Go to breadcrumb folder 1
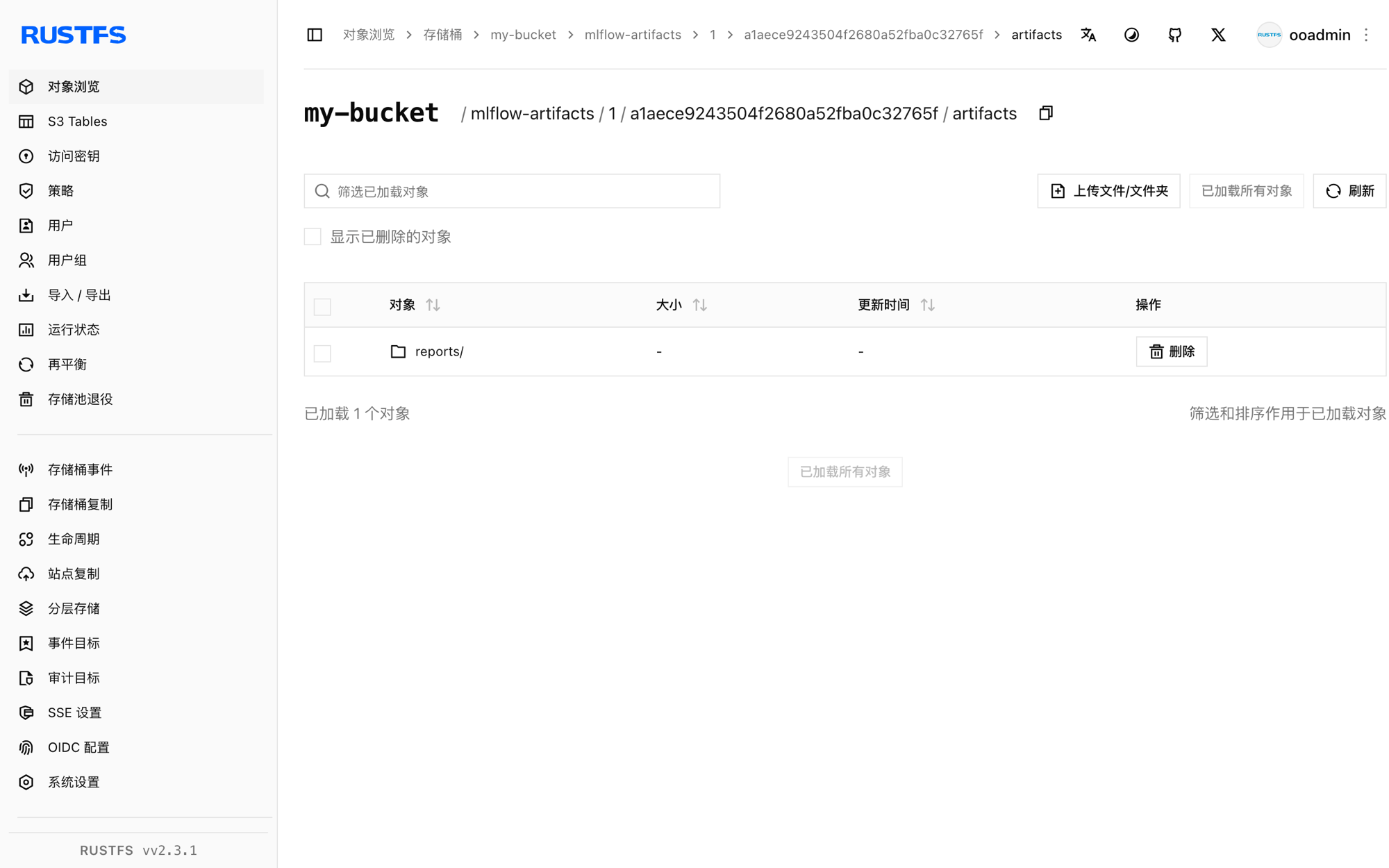Viewport: 1389px width, 868px height. point(713,35)
